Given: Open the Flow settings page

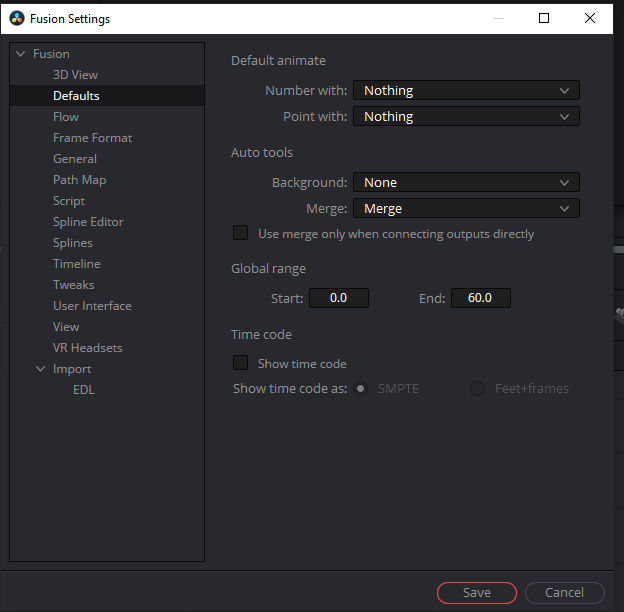Looking at the screenshot, I should [x=66, y=117].
